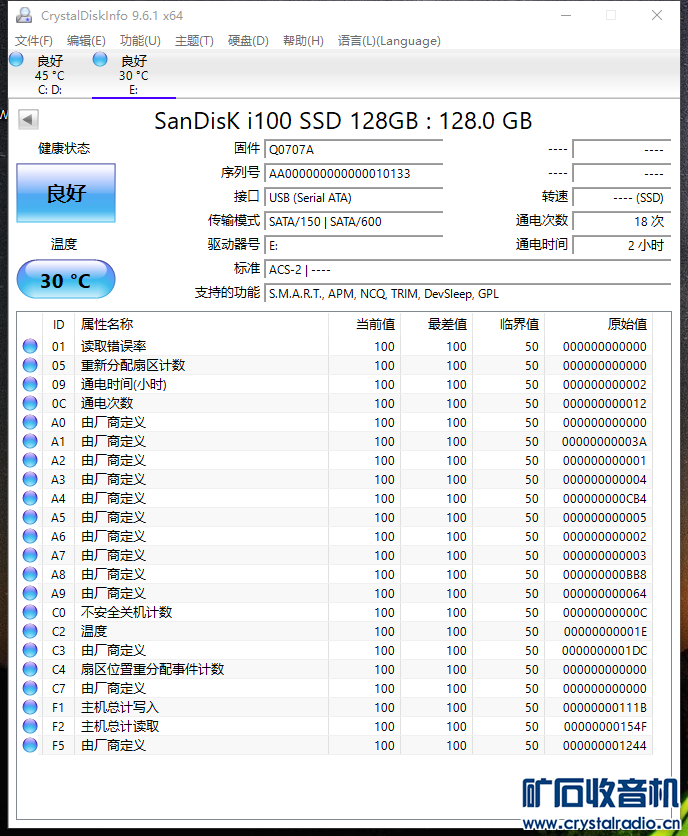Click status dot for attribute A7
The image size is (688, 836).
click(30, 556)
